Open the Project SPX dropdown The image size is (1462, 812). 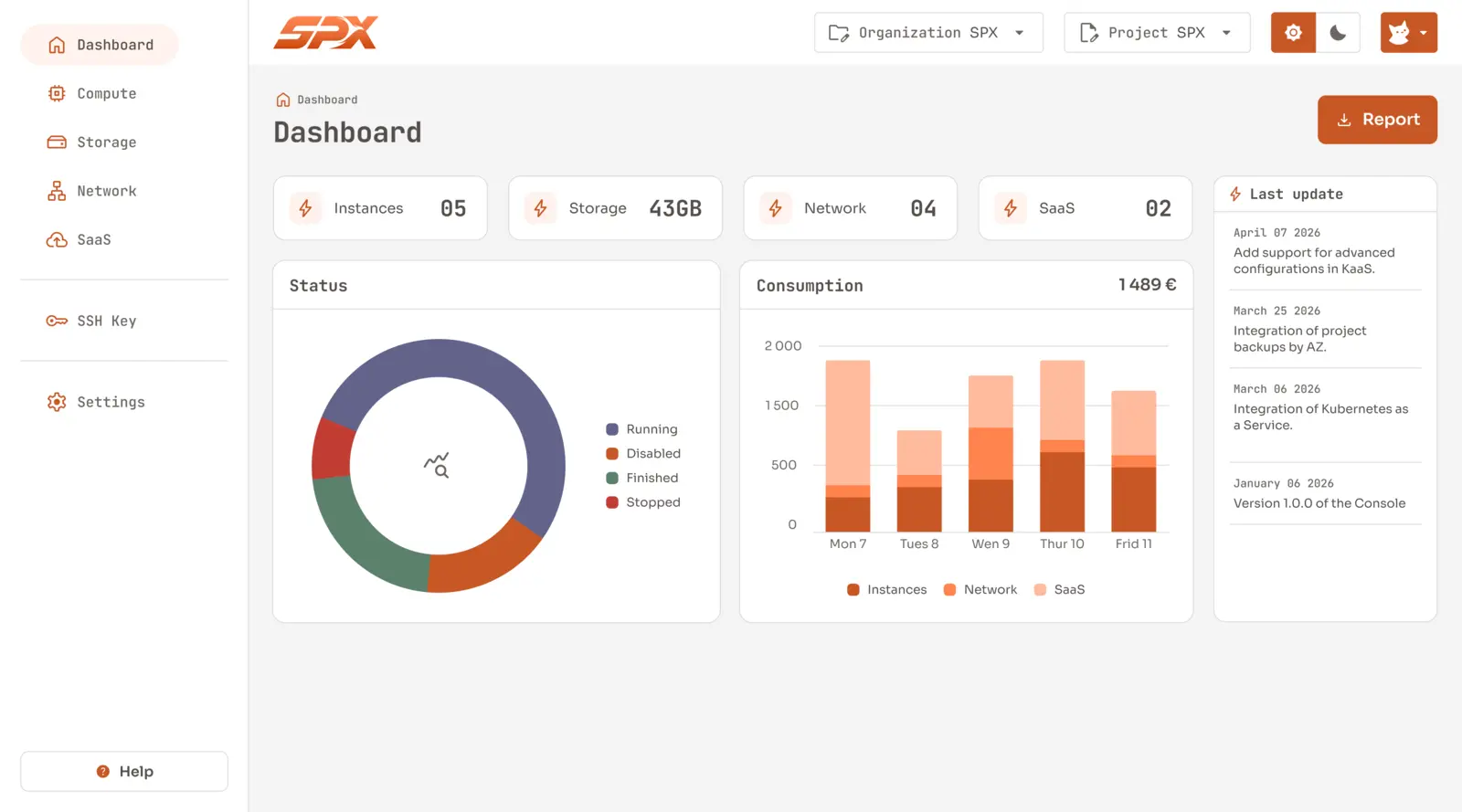1157,33
